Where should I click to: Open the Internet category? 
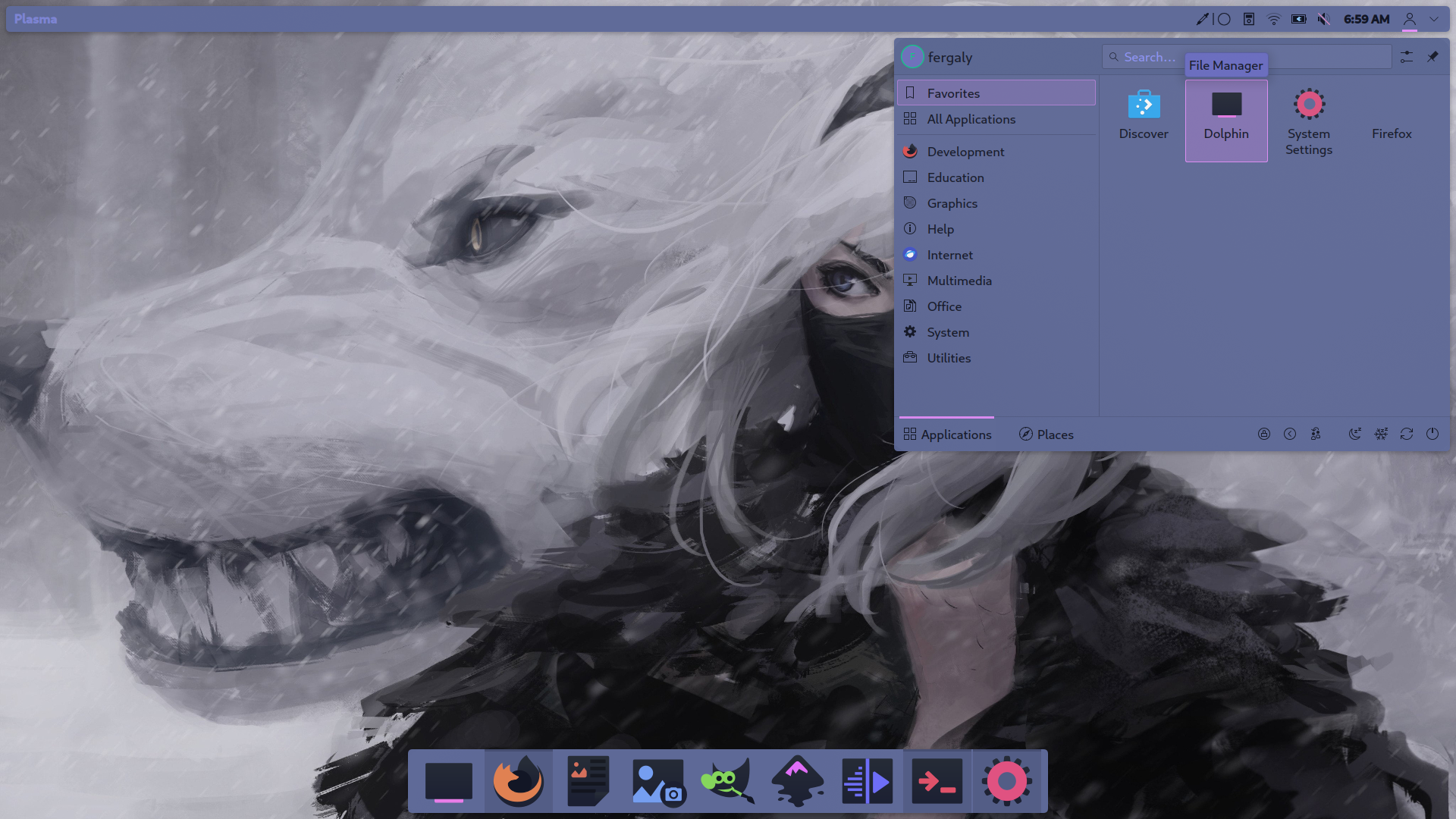tap(996, 255)
